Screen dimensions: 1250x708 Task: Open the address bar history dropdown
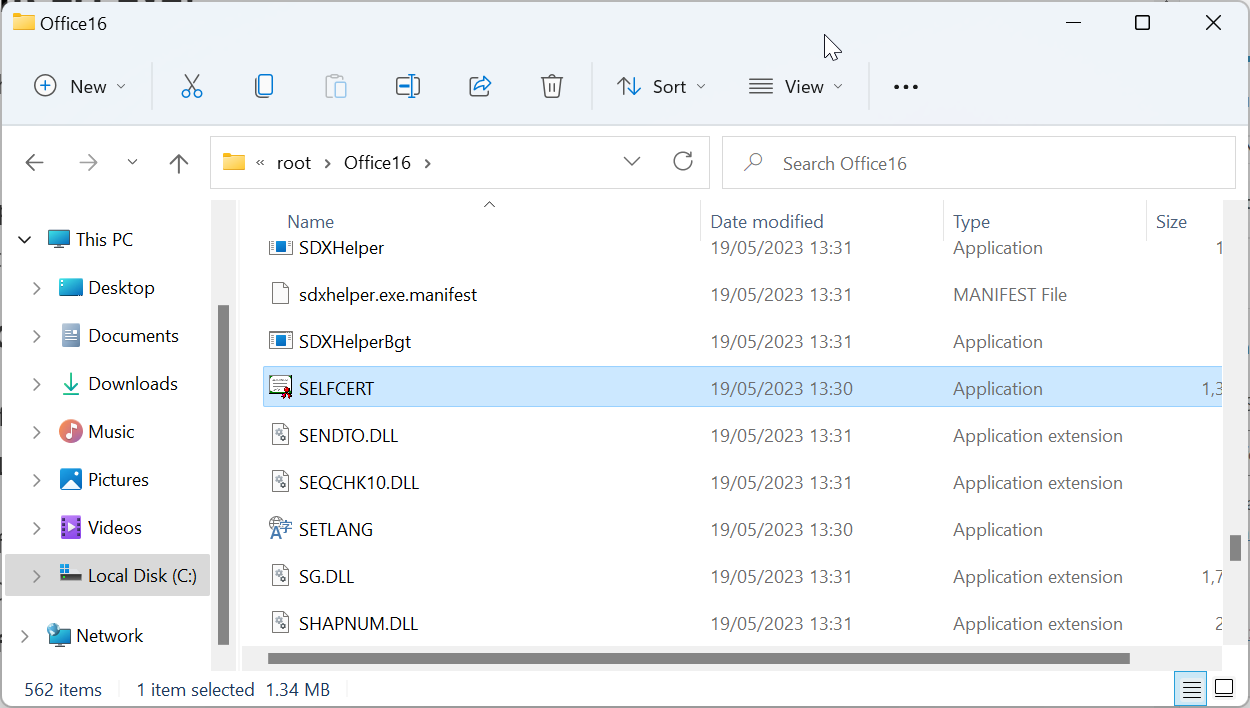(632, 162)
